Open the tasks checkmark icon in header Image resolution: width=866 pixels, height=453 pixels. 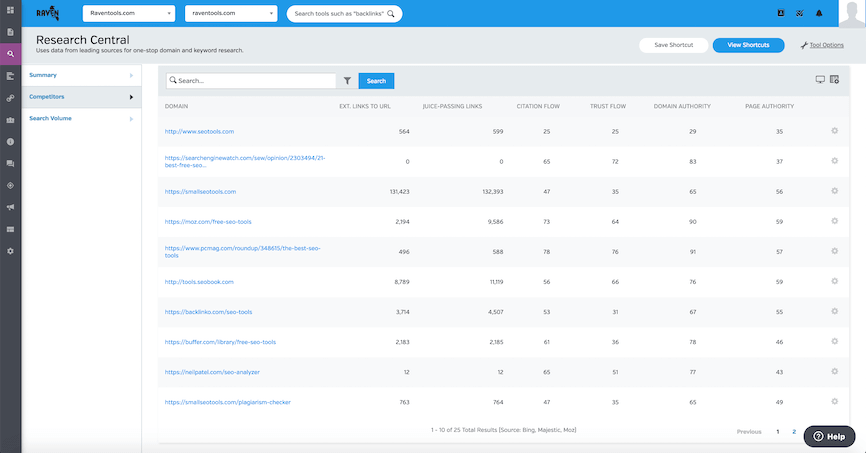tap(800, 13)
